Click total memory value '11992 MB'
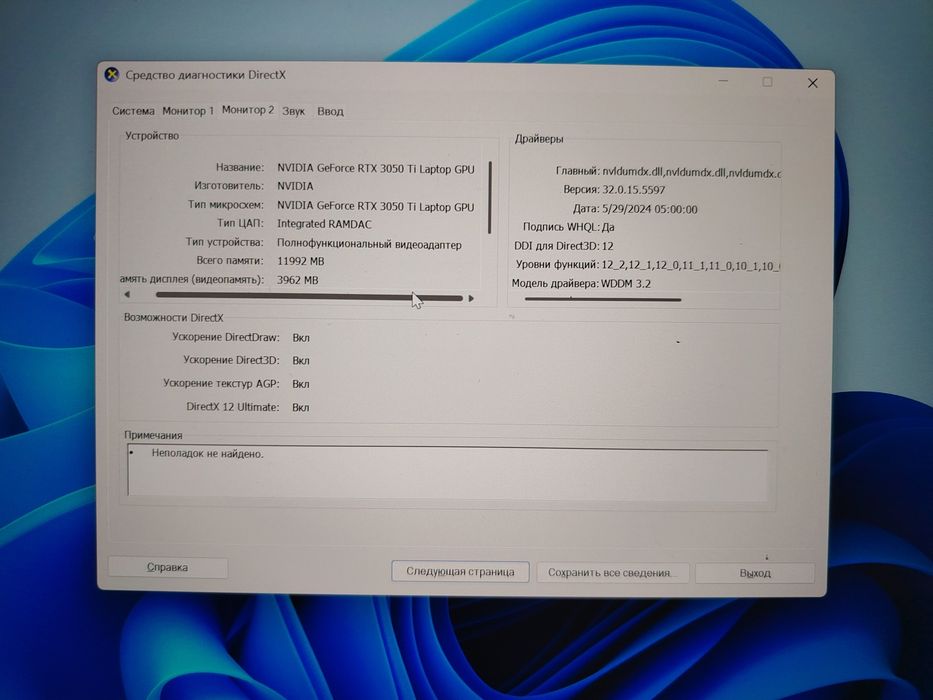This screenshot has height=700, width=933. coord(300,261)
